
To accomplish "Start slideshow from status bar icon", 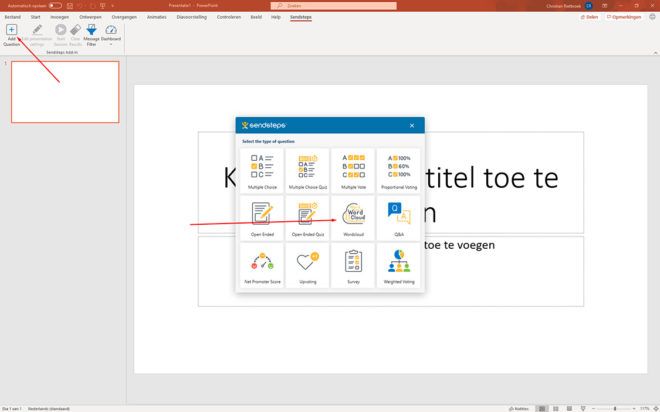I will 583,409.
